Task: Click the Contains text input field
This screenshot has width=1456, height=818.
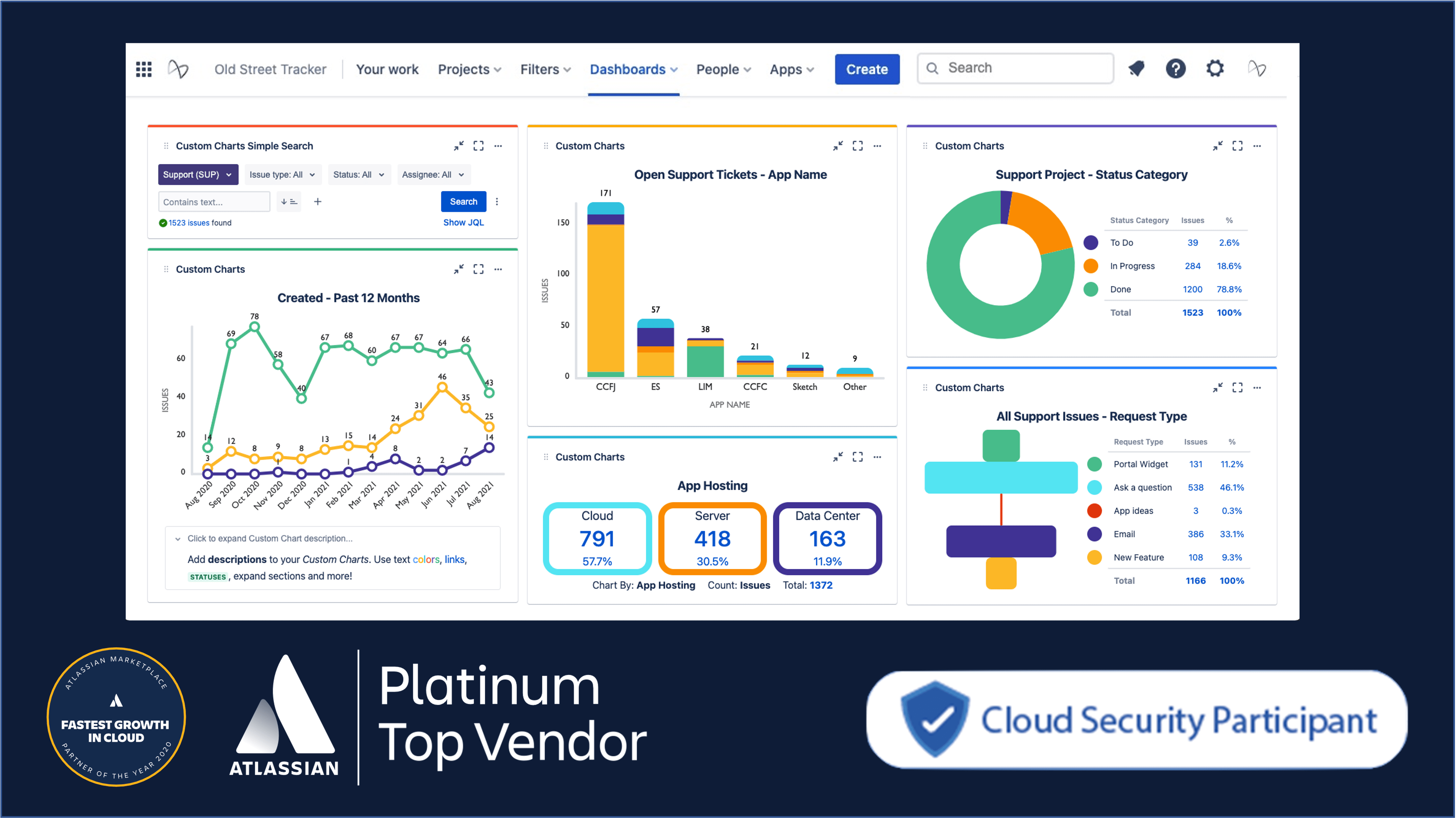Action: coord(214,202)
